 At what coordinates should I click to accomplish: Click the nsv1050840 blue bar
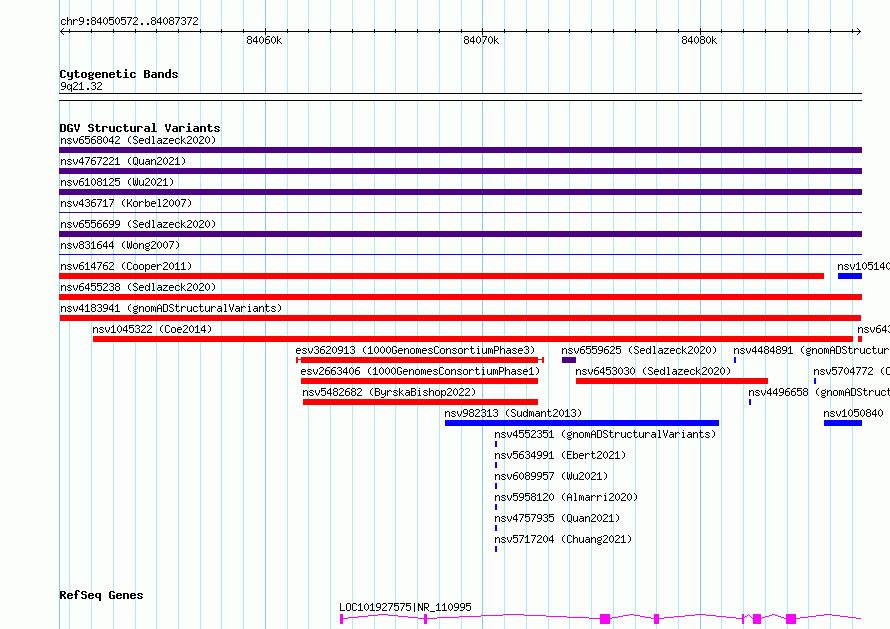tap(843, 423)
